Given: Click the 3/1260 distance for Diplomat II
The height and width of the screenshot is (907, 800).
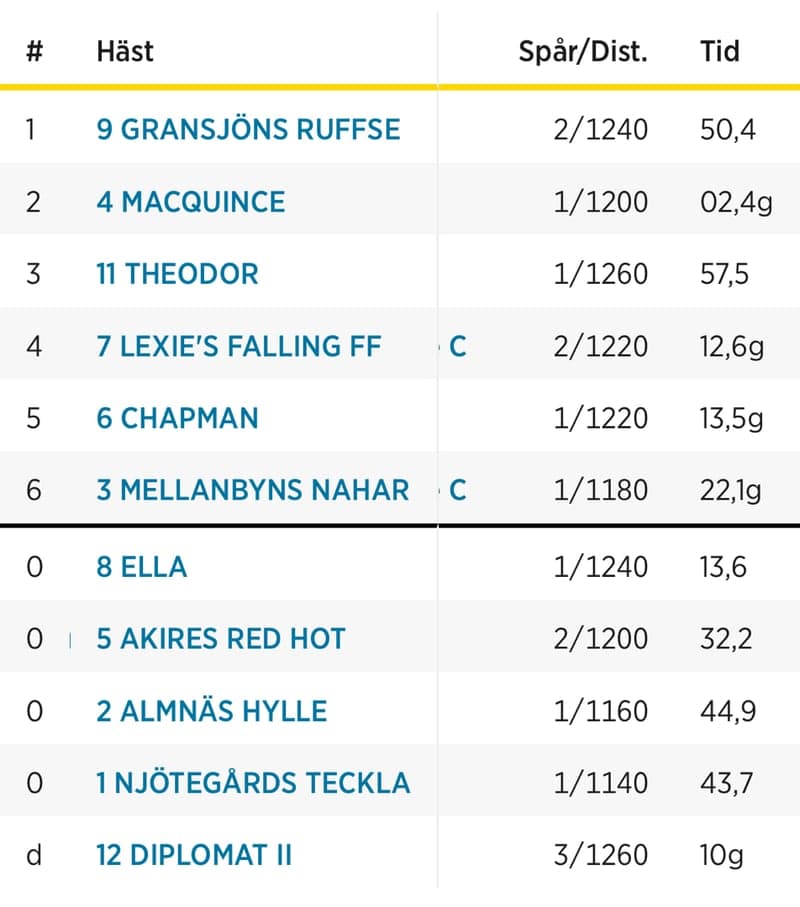Looking at the screenshot, I should [x=600, y=855].
